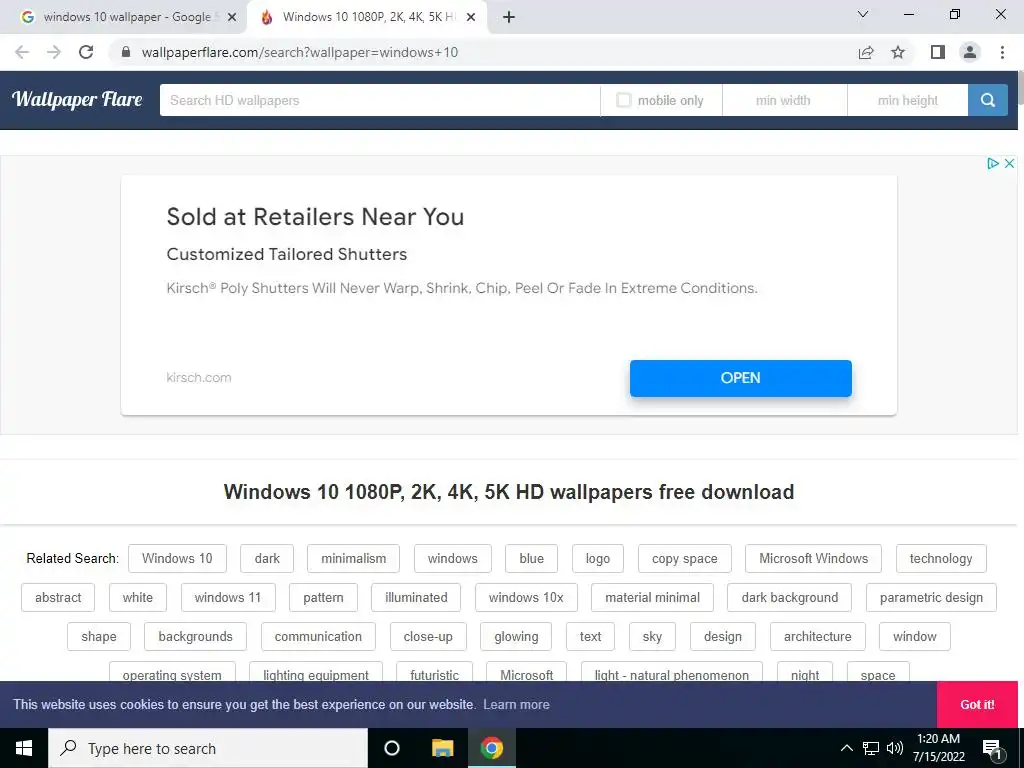Select the parametric design tag

(931, 598)
